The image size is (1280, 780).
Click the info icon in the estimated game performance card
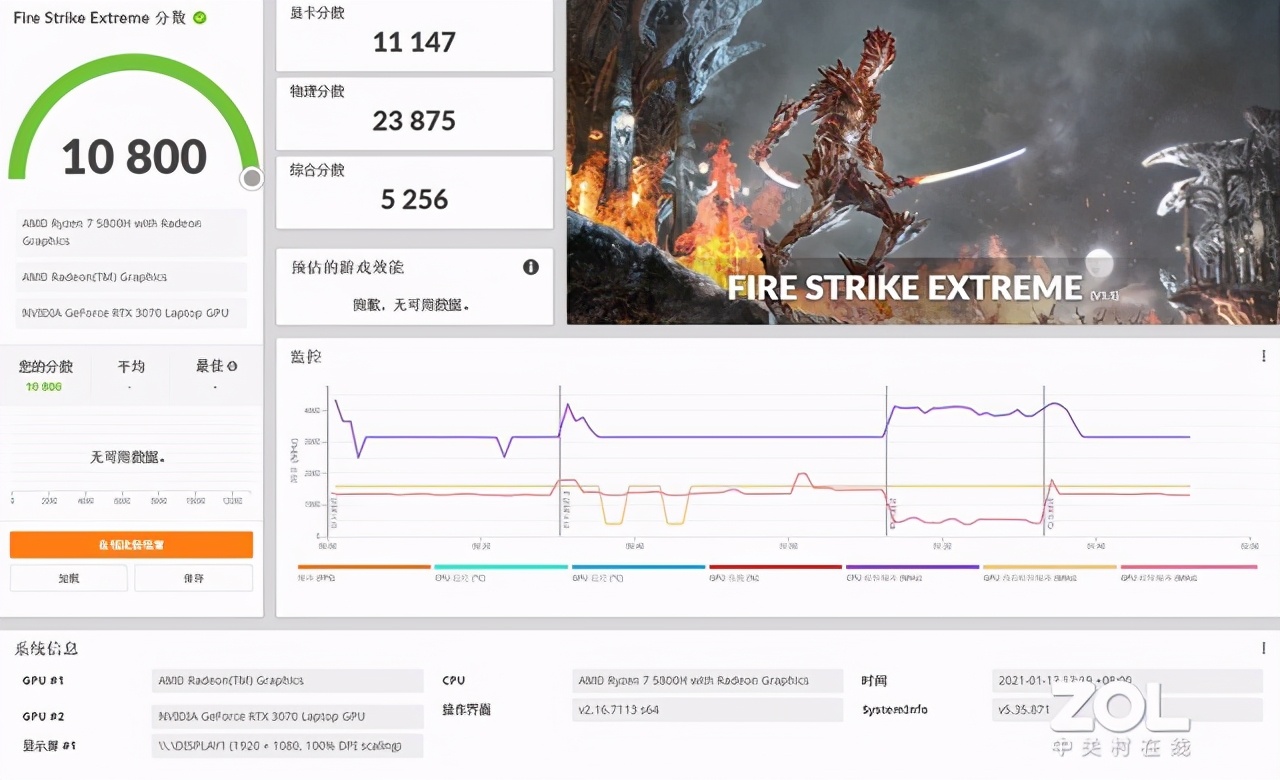[x=531, y=267]
